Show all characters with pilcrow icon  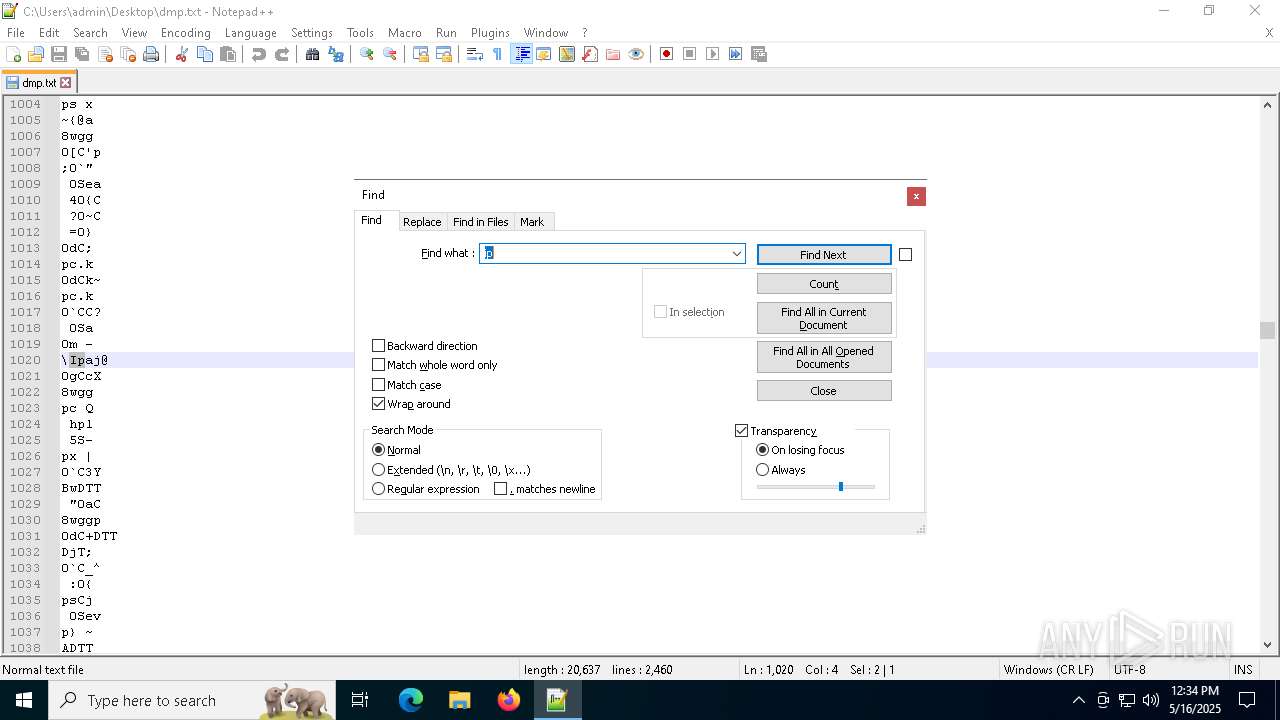pyautogui.click(x=498, y=54)
